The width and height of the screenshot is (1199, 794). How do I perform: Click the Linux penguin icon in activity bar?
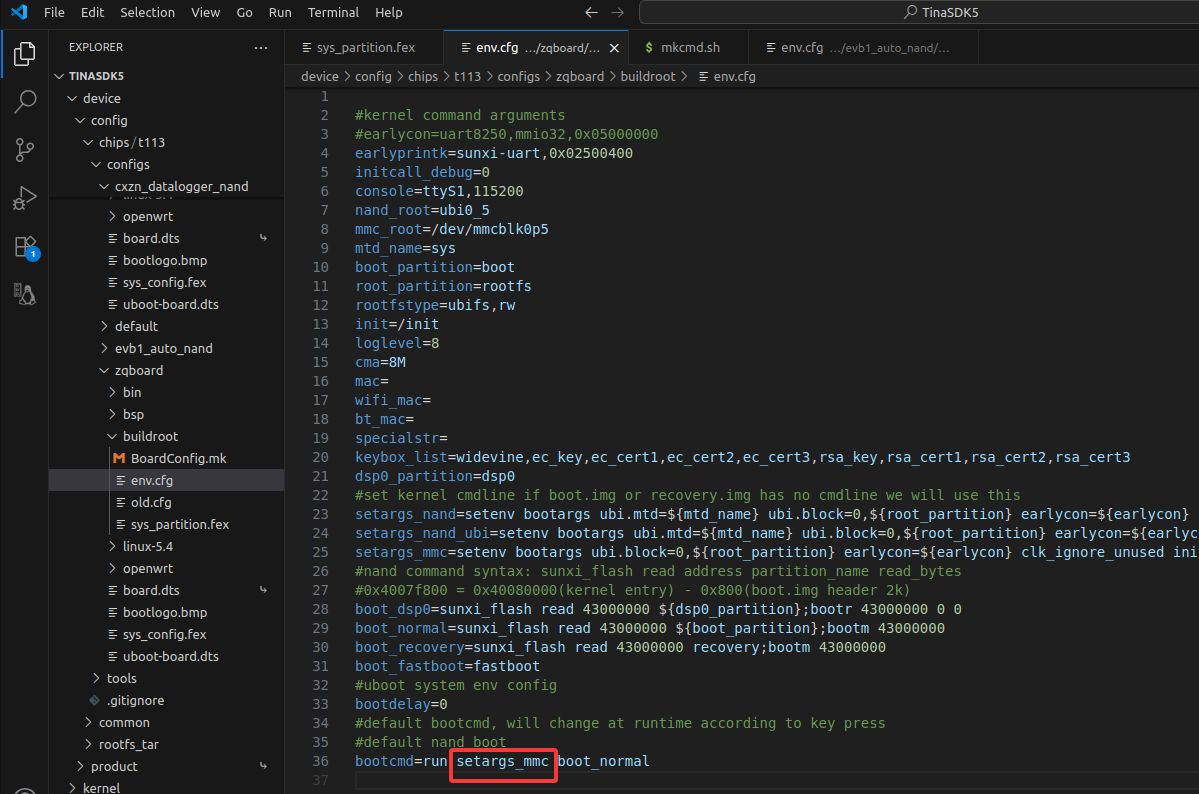tap(25, 294)
